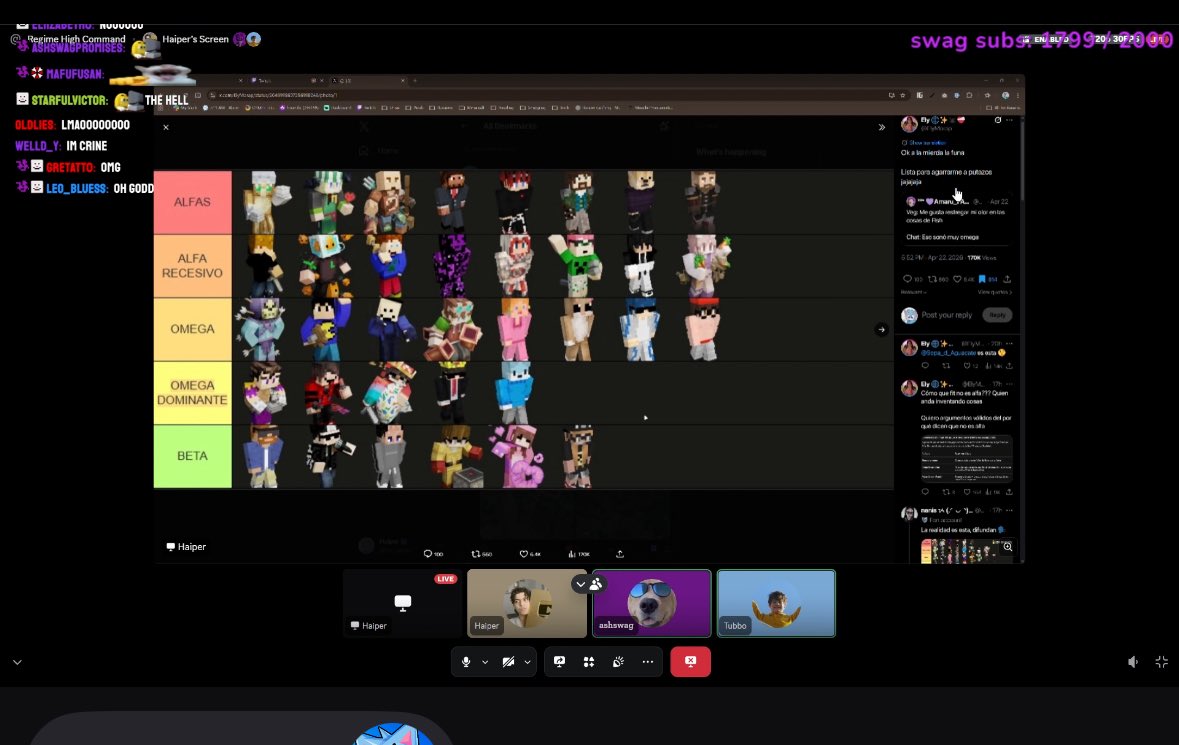The width and height of the screenshot is (1179, 745).
Task: Open a new browser tab with plus
Action: click(414, 80)
